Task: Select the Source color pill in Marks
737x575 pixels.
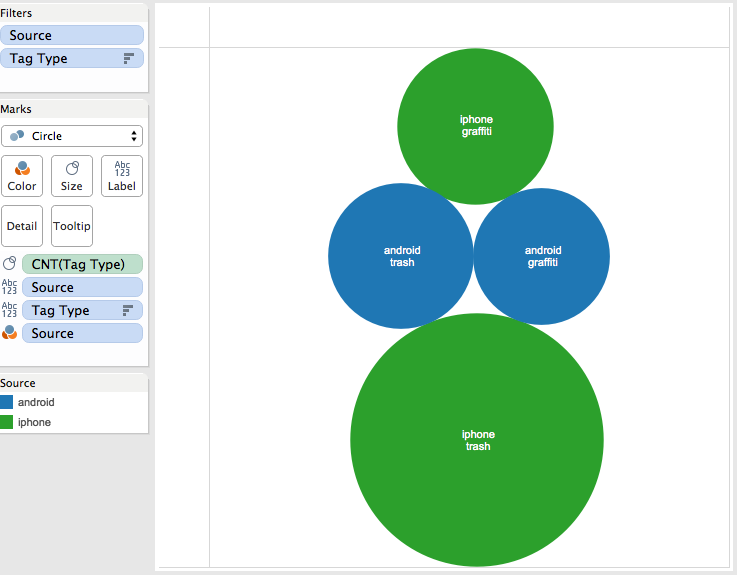Action: pyautogui.click(x=82, y=333)
